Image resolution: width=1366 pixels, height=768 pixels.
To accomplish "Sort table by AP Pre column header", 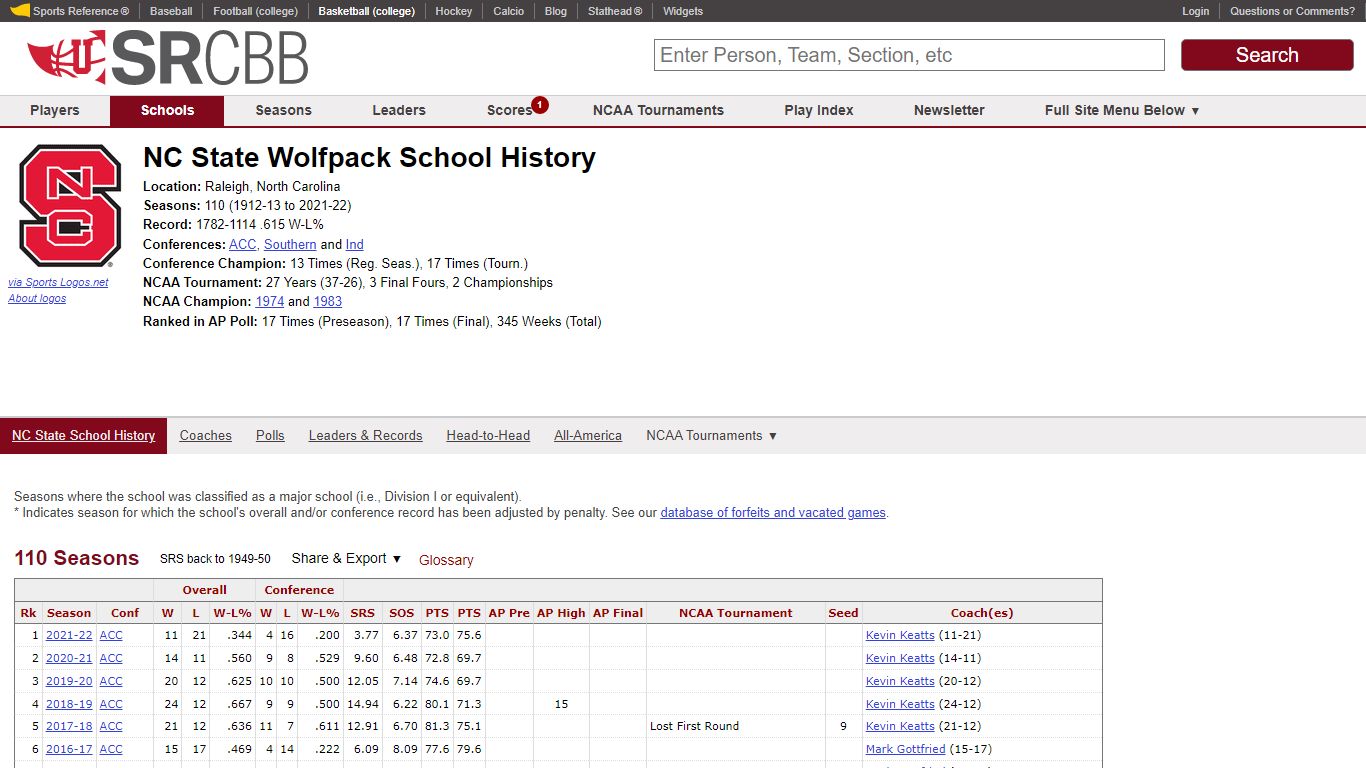I will pyautogui.click(x=509, y=613).
